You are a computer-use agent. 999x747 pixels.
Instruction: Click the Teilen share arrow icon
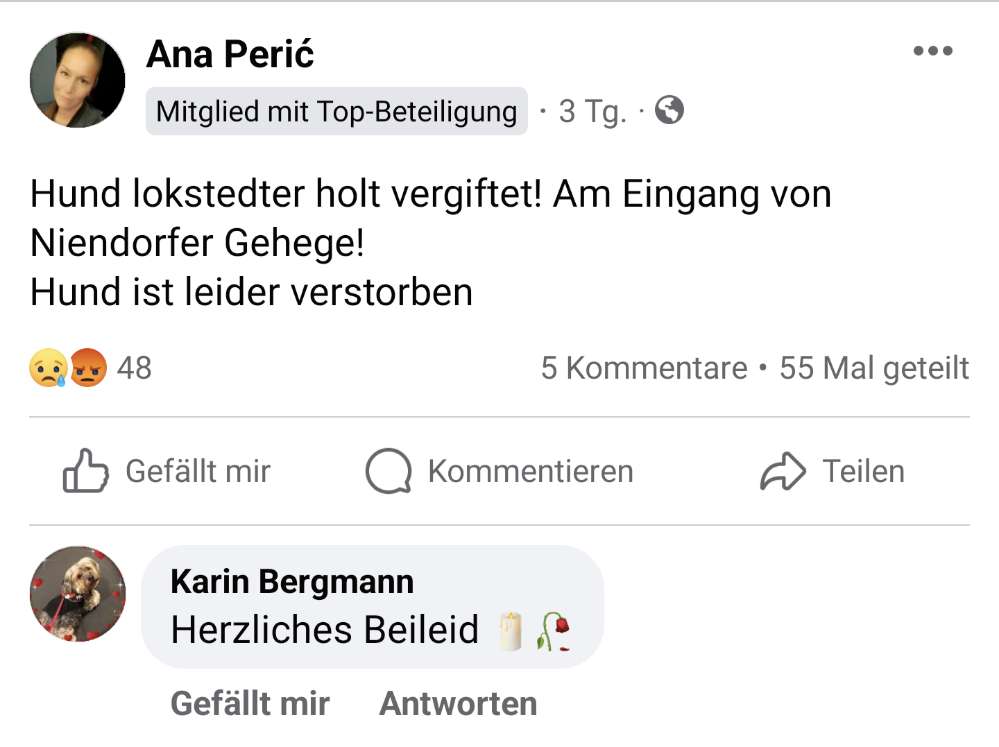coord(786,470)
